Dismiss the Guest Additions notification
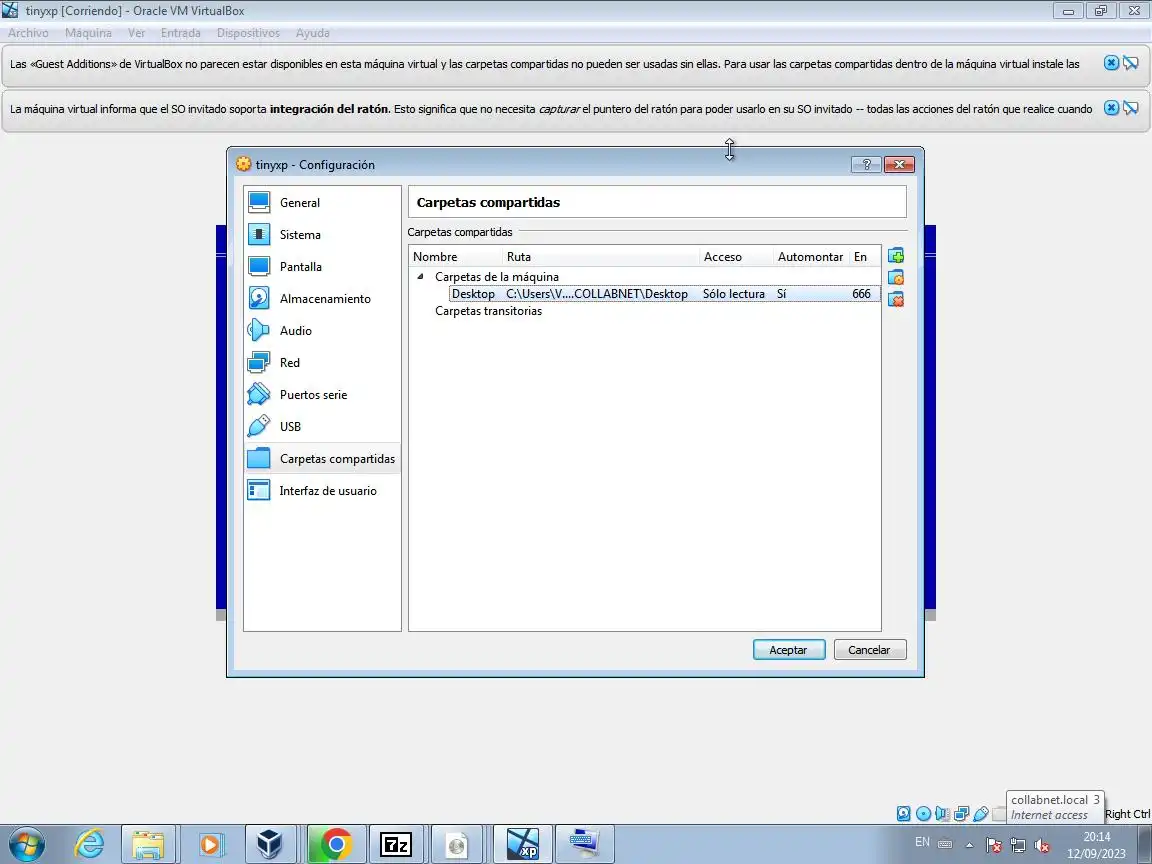 (x=1112, y=63)
